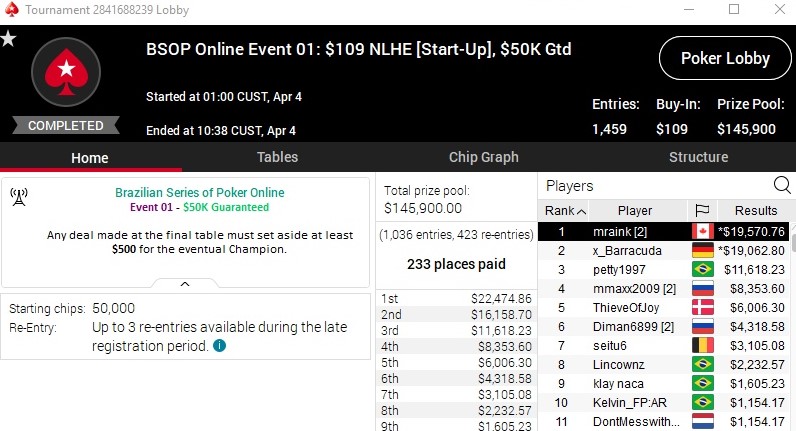Click the info icon beside re-entry text

pos(219,346)
